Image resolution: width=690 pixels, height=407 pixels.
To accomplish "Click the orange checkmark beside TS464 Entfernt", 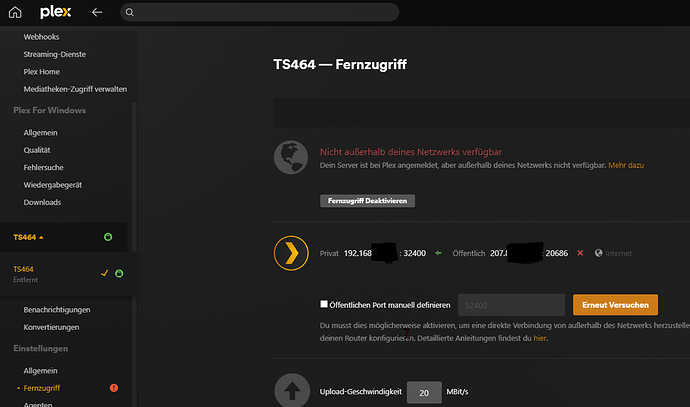I will point(105,273).
